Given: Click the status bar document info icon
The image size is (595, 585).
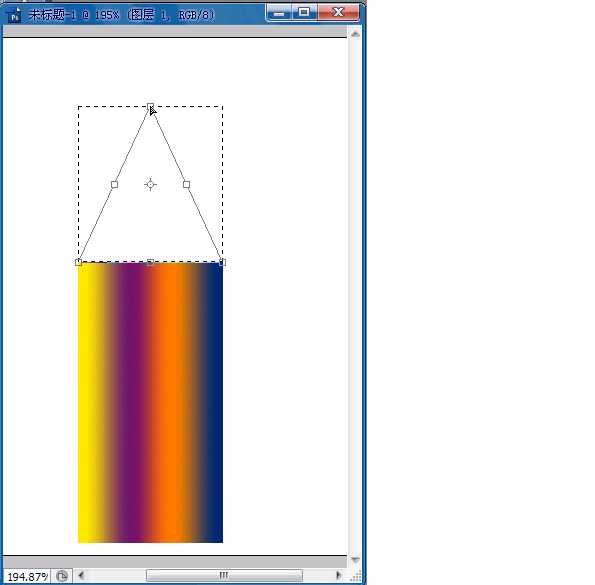Looking at the screenshot, I should (x=62, y=576).
